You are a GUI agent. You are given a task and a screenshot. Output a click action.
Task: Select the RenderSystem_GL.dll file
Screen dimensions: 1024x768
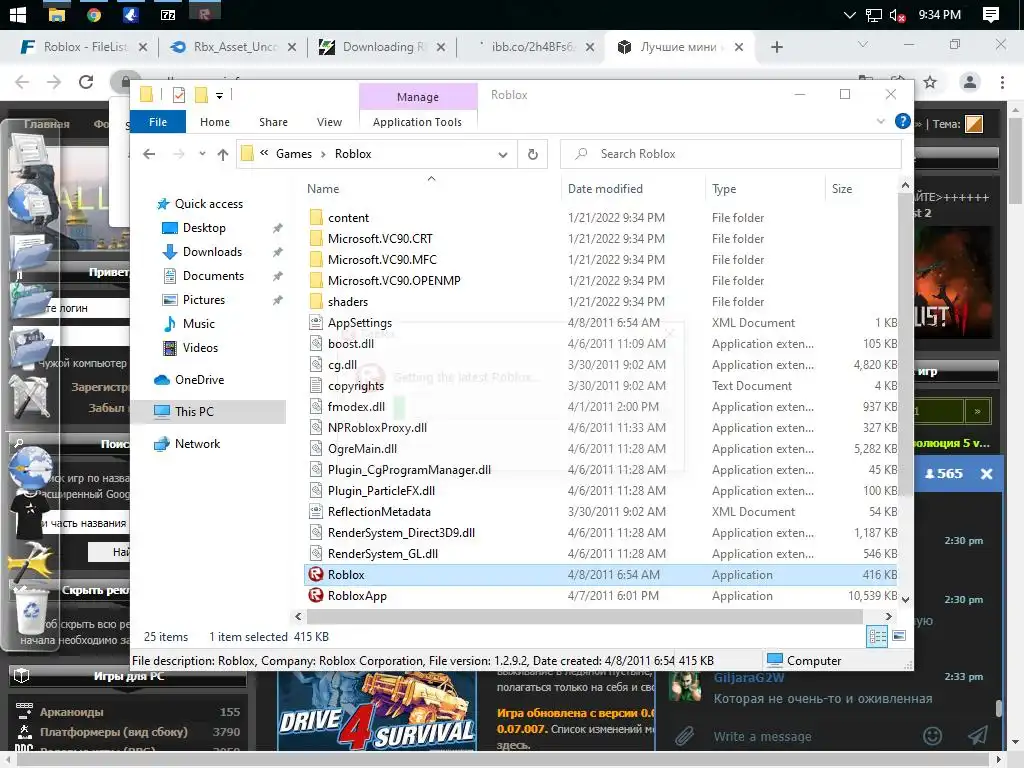click(383, 554)
